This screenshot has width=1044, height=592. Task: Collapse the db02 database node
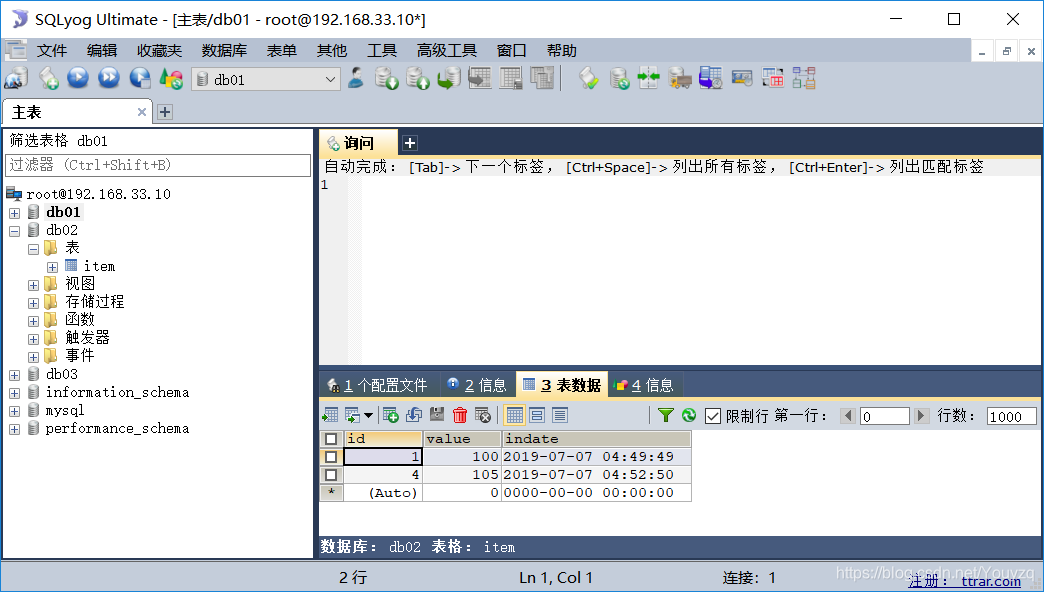click(x=15, y=231)
